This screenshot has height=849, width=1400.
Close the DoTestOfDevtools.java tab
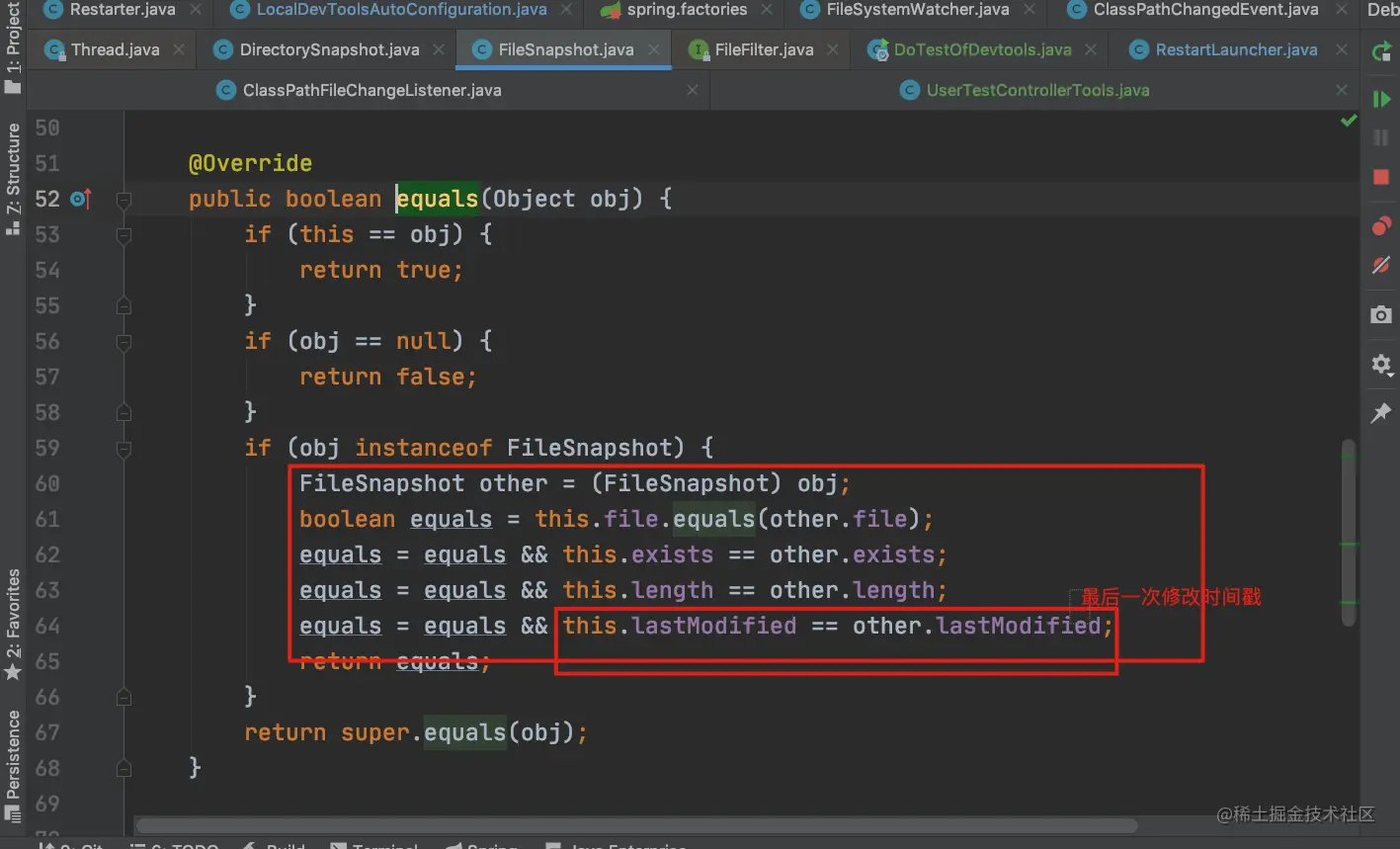pyautogui.click(x=1091, y=49)
